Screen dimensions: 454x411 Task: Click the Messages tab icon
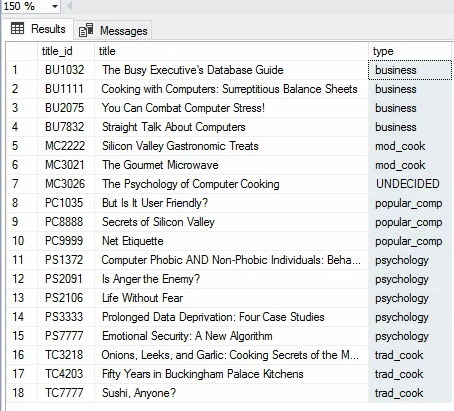click(86, 30)
